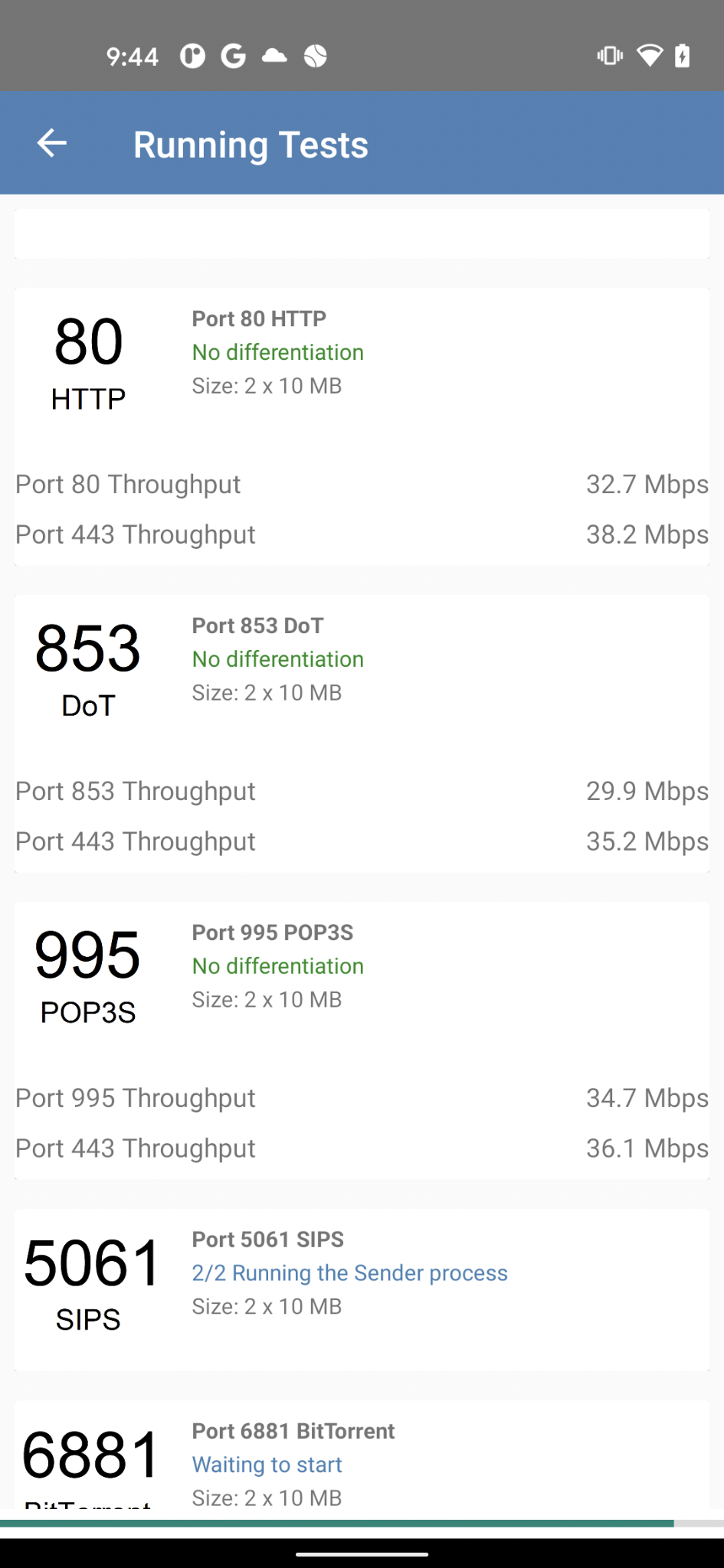Click the "Waiting to start" BitTorrent status

(267, 1465)
